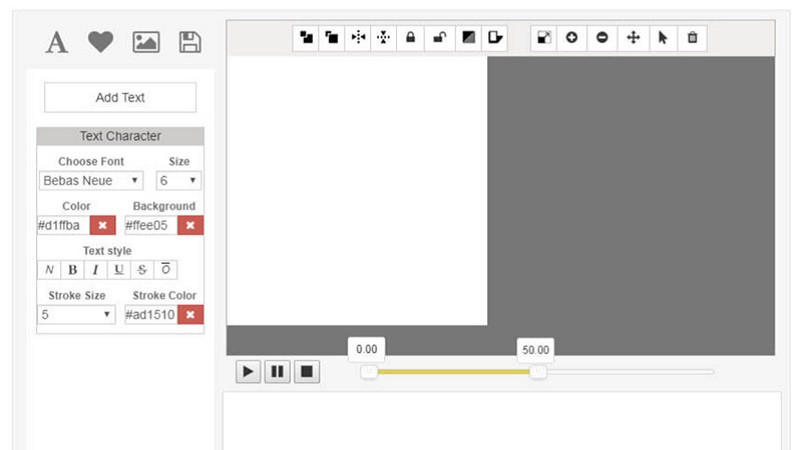Open the text tool tab (A icon)
Image resolution: width=800 pixels, height=450 pixels.
point(57,42)
